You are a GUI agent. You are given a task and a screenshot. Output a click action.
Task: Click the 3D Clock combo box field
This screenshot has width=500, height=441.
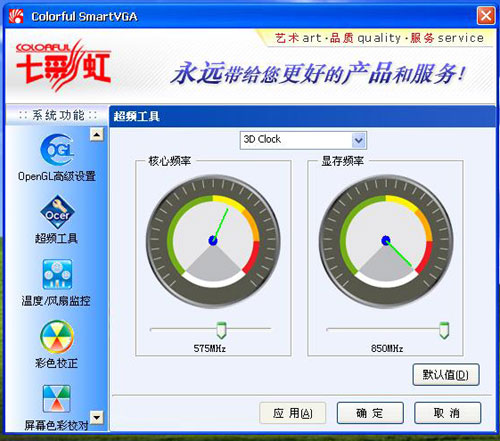(x=303, y=140)
